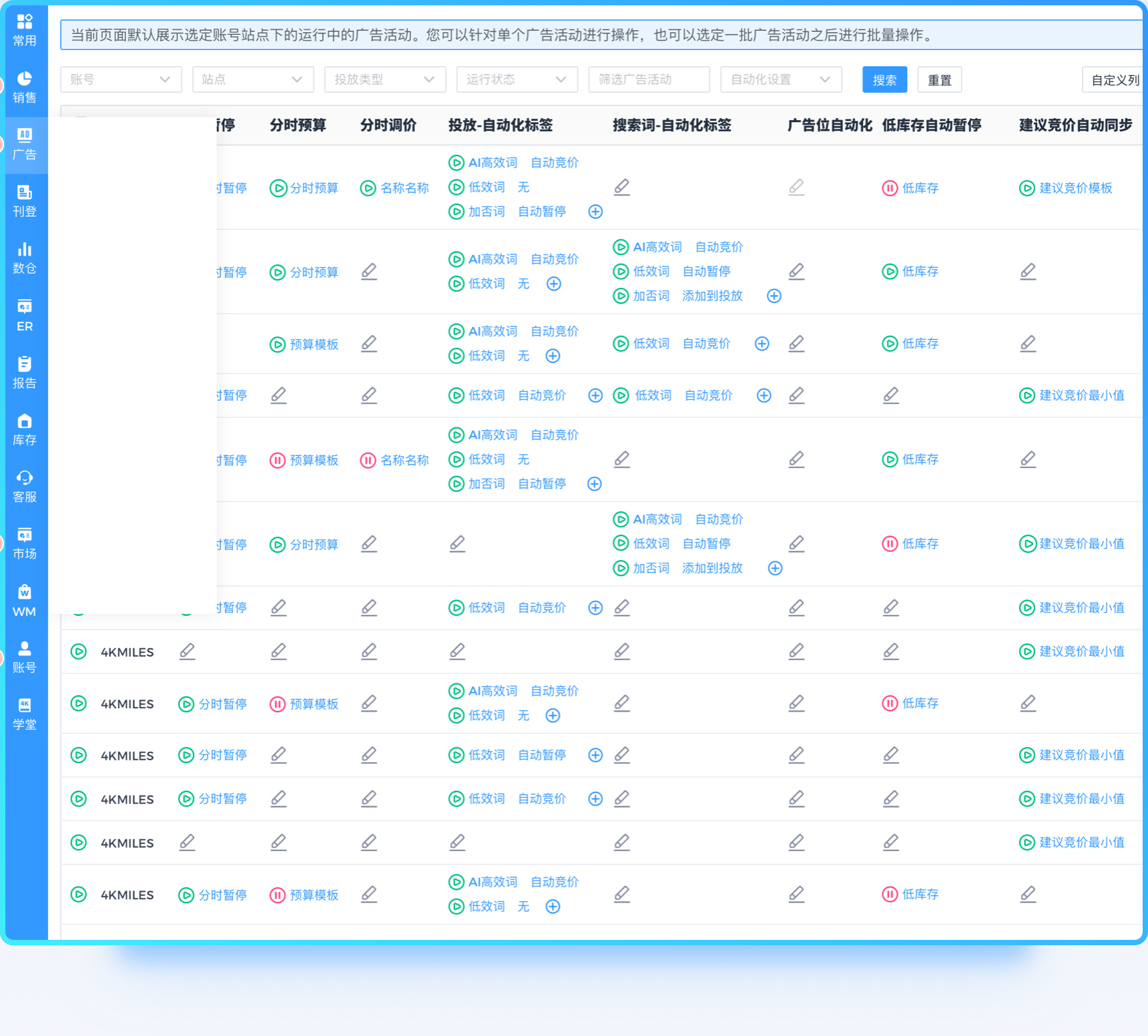Image resolution: width=1148 pixels, height=1036 pixels.
Task: Click the 建议竞价自动同步 column header
Action: pyautogui.click(x=1075, y=125)
